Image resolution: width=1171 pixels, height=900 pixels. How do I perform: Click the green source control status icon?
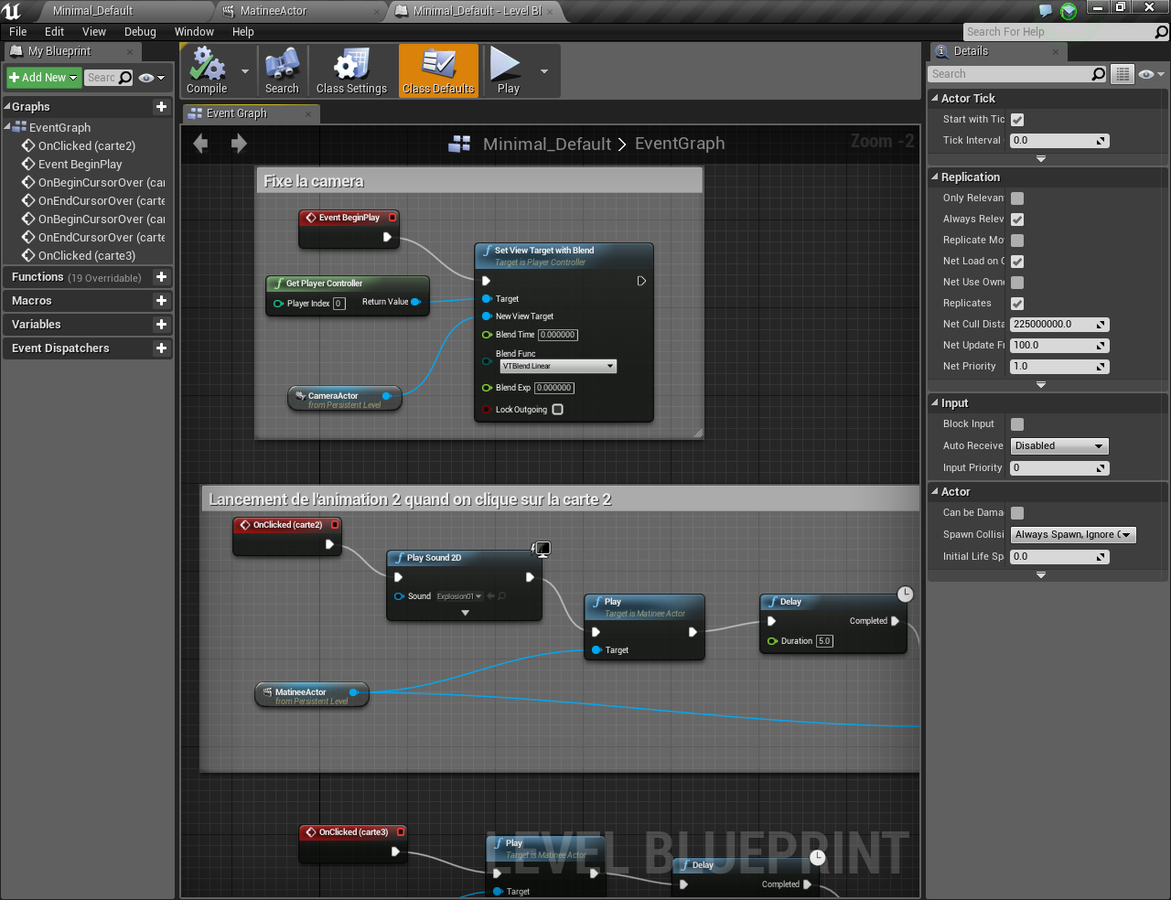point(1069,10)
